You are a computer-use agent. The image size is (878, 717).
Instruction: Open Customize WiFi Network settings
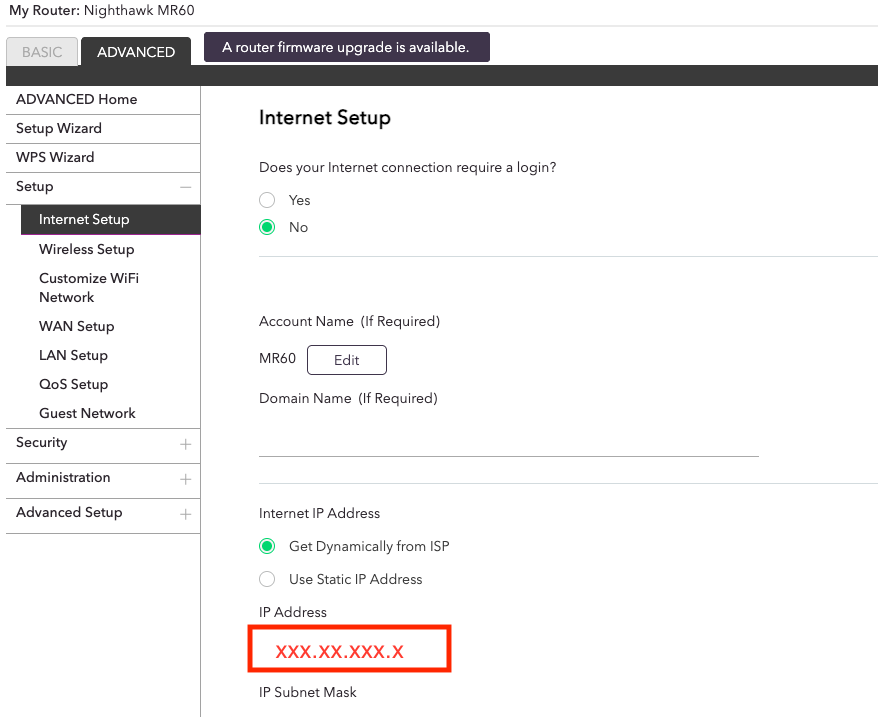(88, 288)
